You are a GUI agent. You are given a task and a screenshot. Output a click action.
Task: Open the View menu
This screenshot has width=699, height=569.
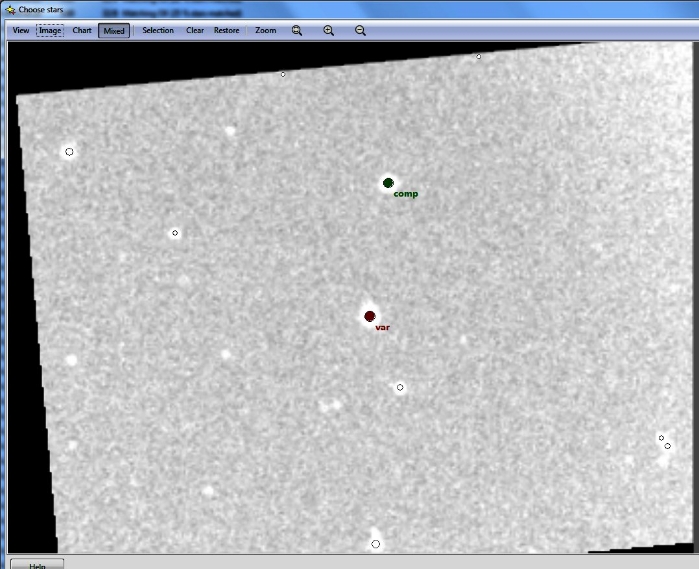20,30
